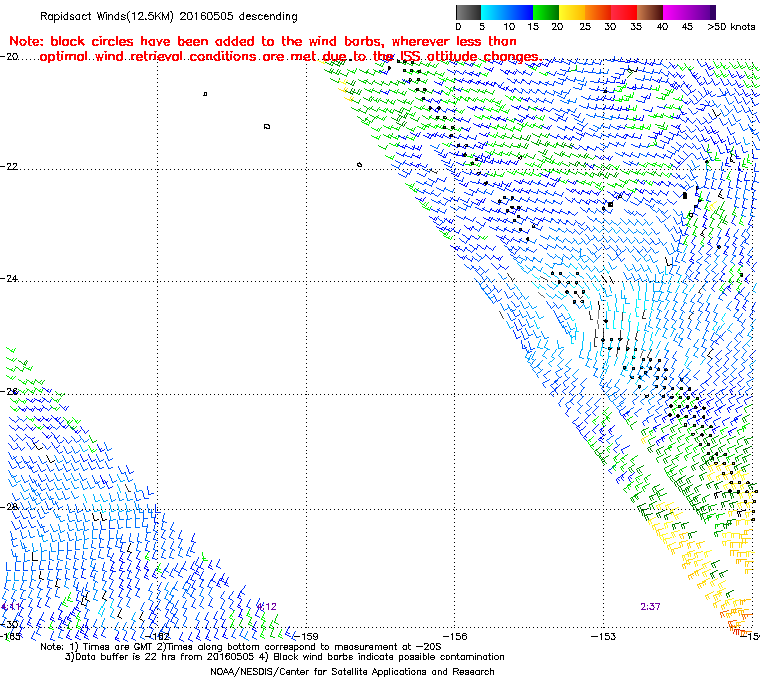Click the red 'Note: black circles' warning line
The height and width of the screenshot is (688, 760).
coord(263,41)
